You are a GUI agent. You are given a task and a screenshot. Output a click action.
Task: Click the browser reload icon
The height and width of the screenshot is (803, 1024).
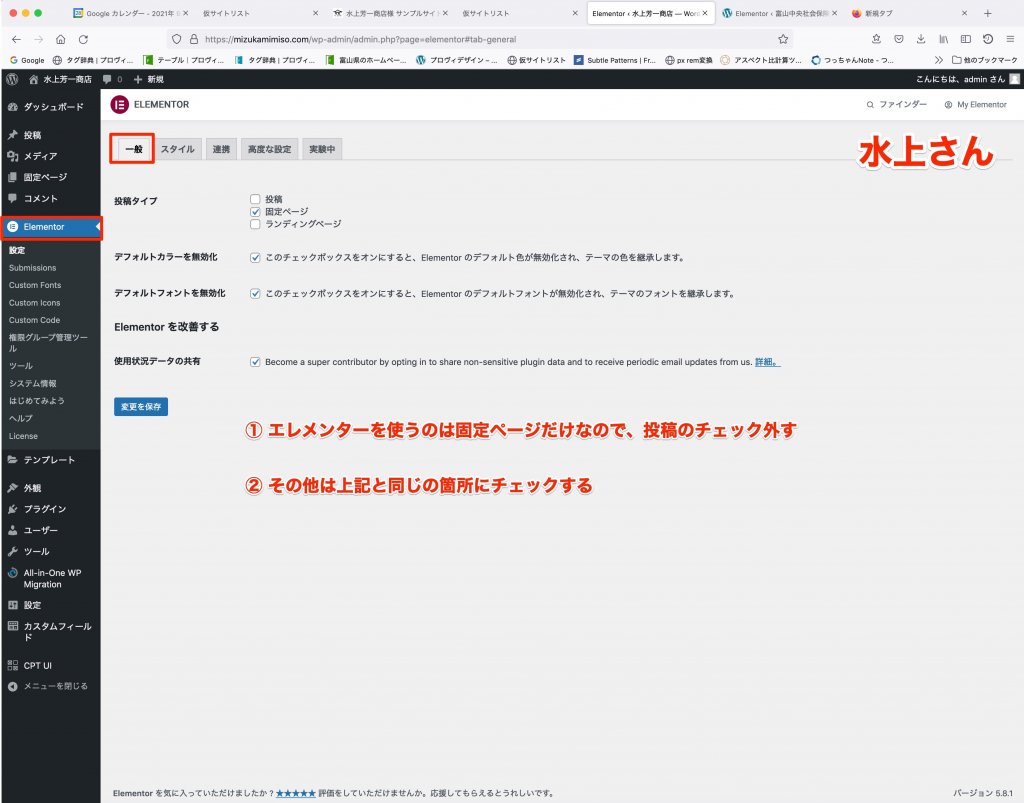[83, 39]
